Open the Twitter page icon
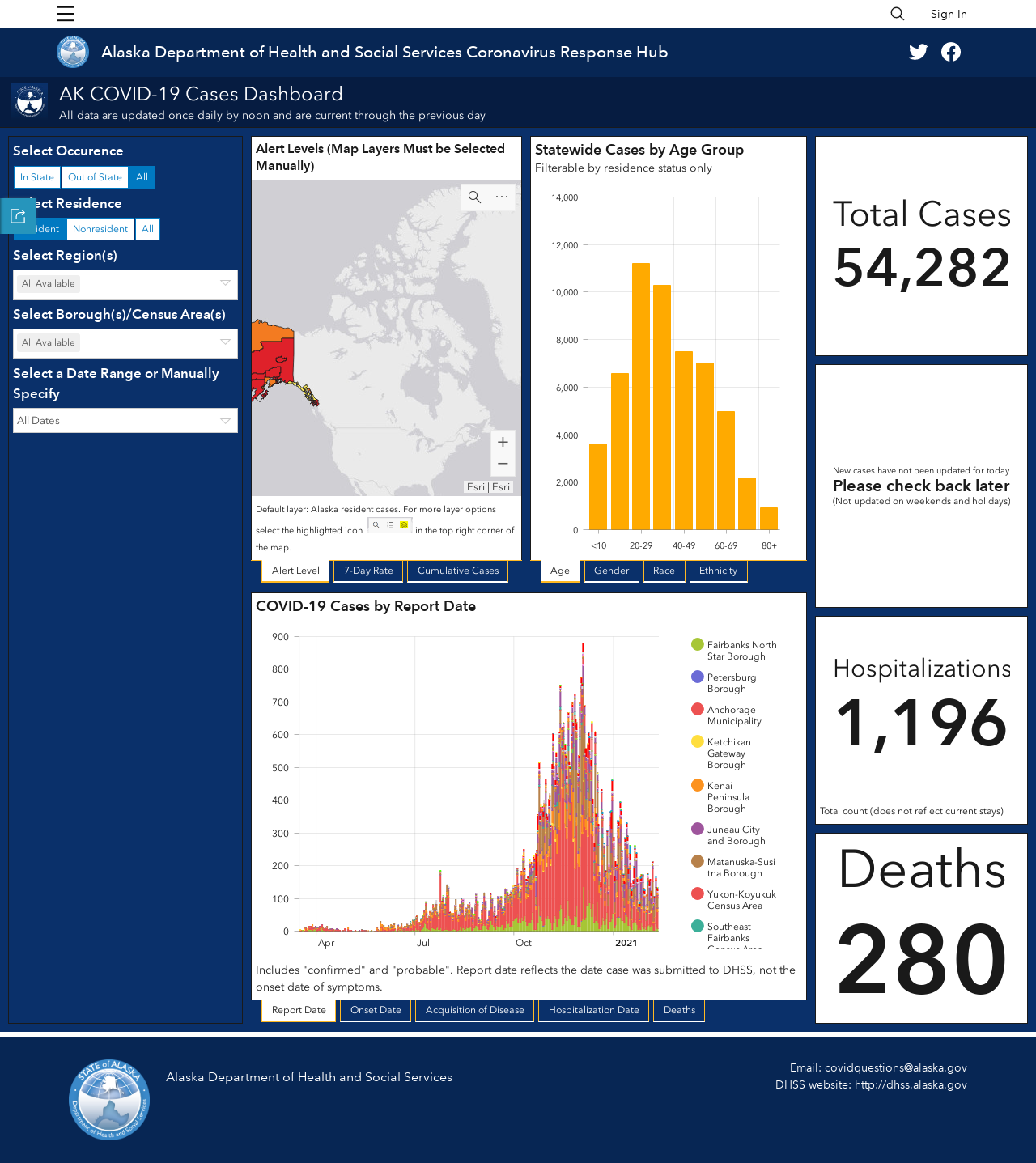Screen dimensions: 1036x1163 (919, 52)
